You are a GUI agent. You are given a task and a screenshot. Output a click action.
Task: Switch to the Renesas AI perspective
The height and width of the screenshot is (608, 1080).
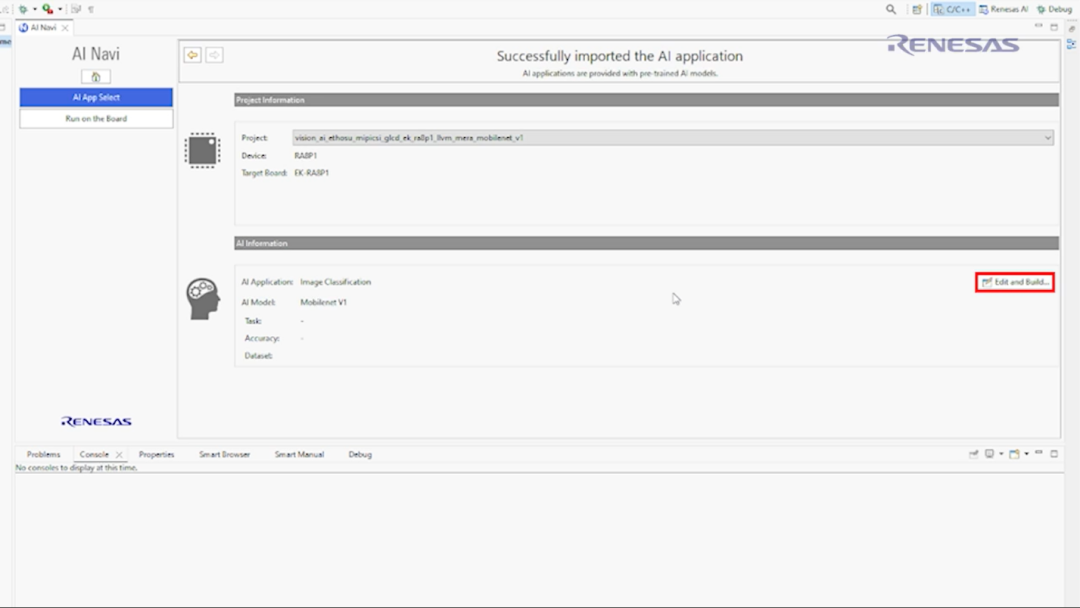coord(1003,9)
